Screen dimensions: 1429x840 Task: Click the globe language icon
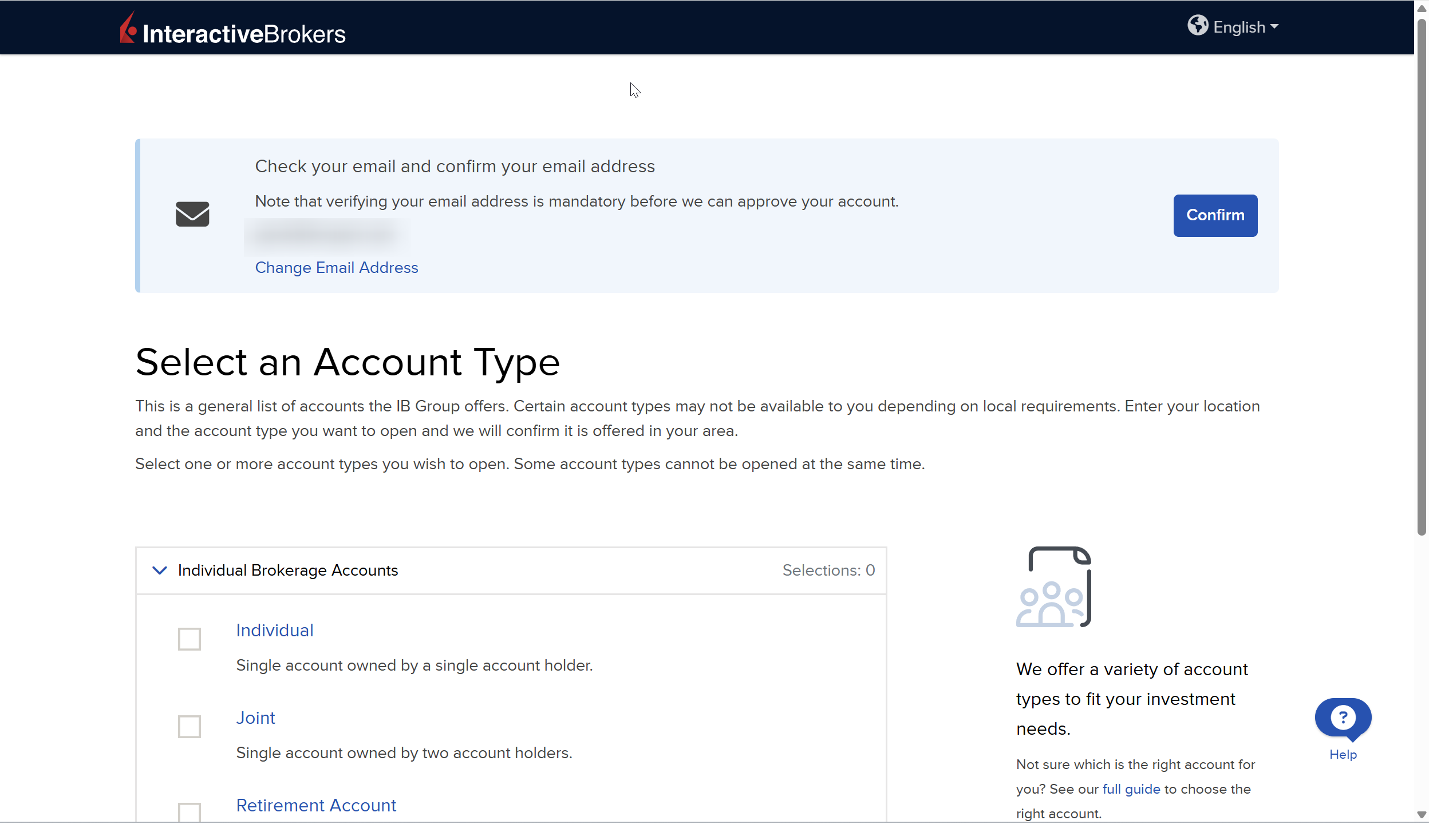(1197, 26)
